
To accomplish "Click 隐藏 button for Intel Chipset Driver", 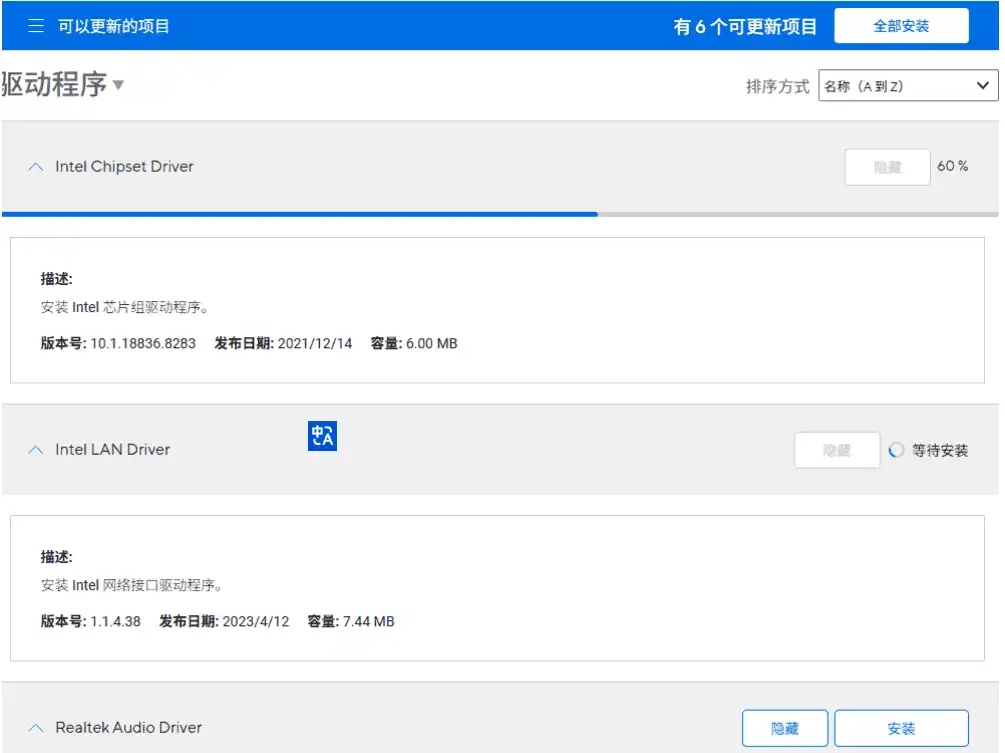I will click(x=887, y=167).
